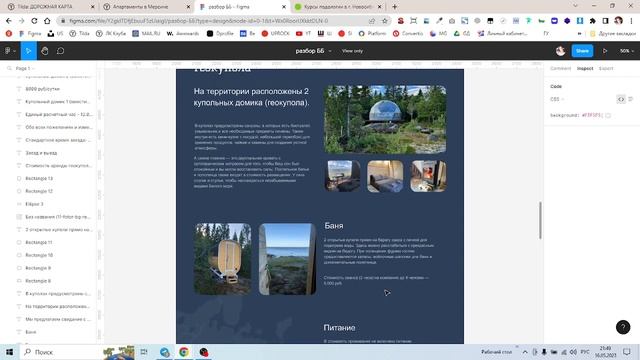Click the large geodome photo on canvas
Viewport: 640px width, 360px height.
(x=385, y=119)
